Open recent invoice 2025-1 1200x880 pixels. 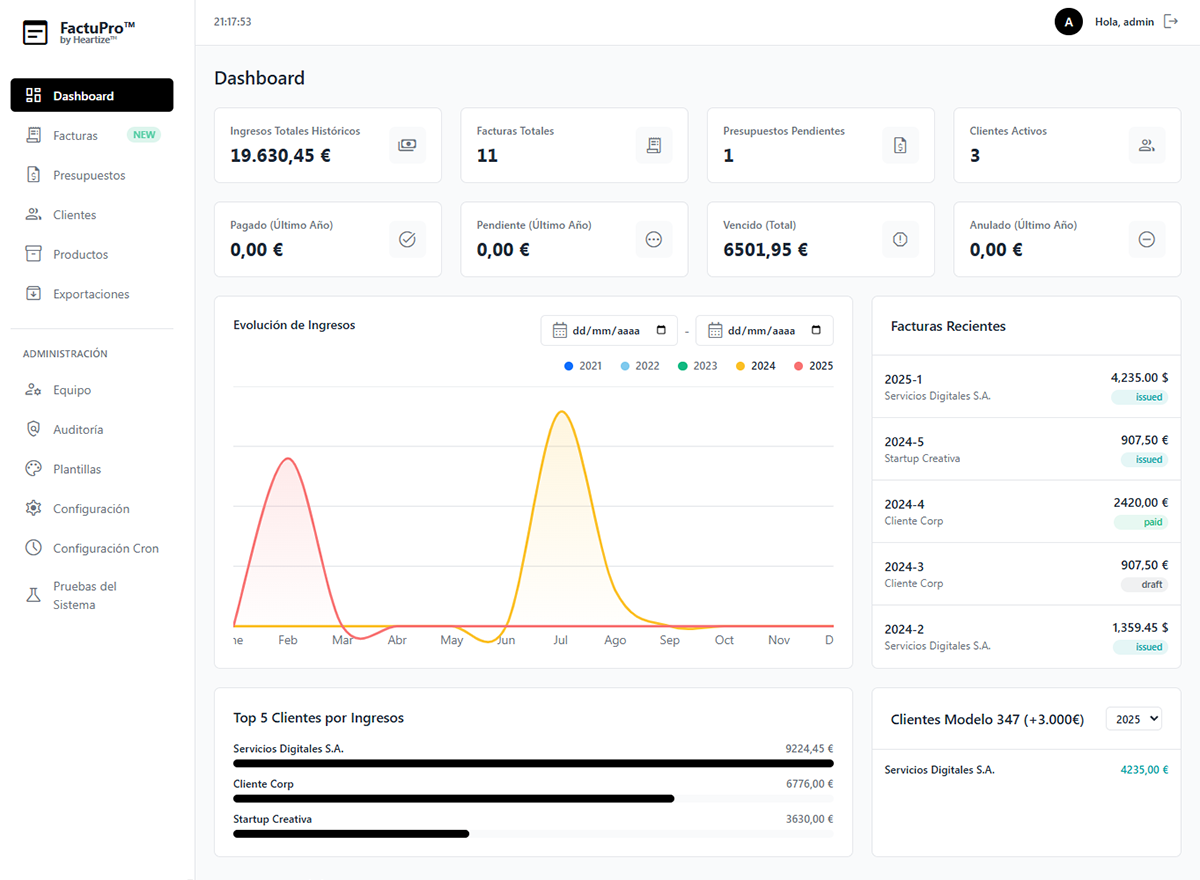pos(1026,387)
